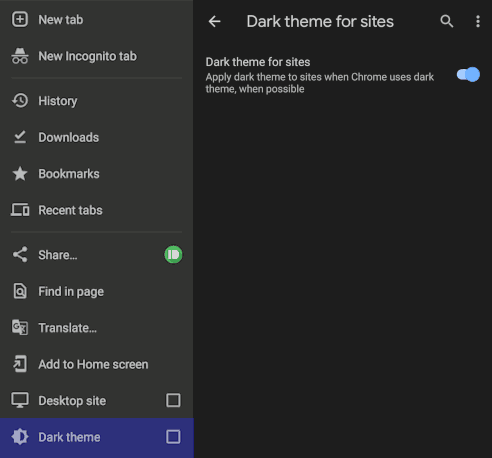Select Add to Home screen
The width and height of the screenshot is (492, 458).
[x=97, y=364]
